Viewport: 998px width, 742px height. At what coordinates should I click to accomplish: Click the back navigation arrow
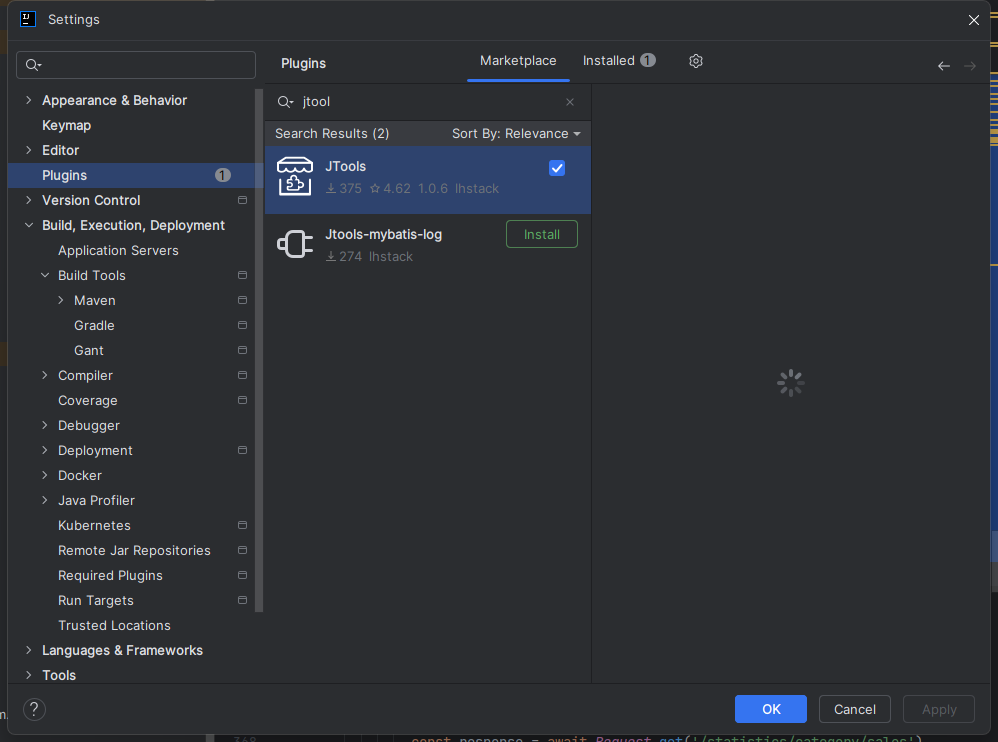[943, 66]
